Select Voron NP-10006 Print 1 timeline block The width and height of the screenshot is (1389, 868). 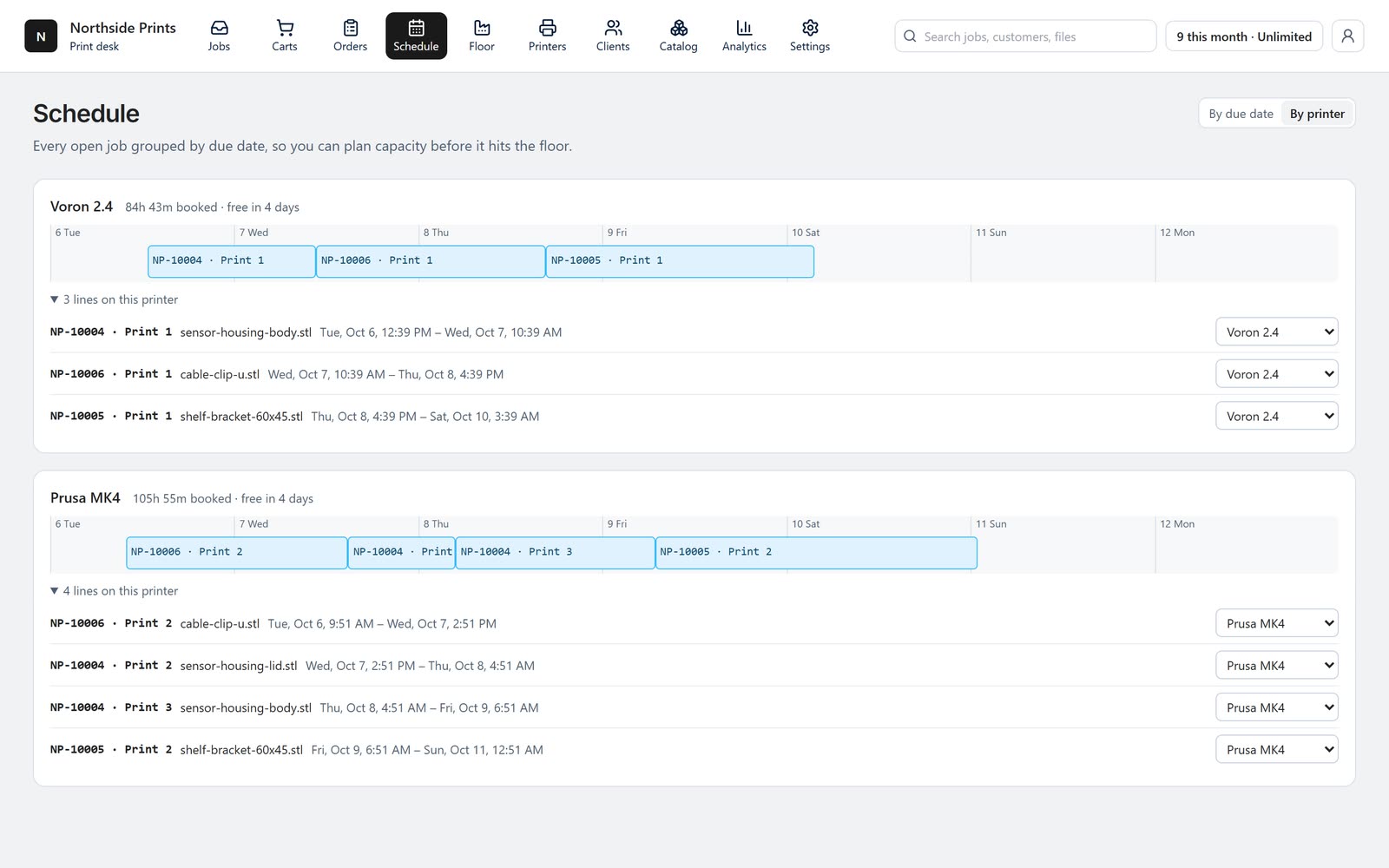pyautogui.click(x=431, y=261)
